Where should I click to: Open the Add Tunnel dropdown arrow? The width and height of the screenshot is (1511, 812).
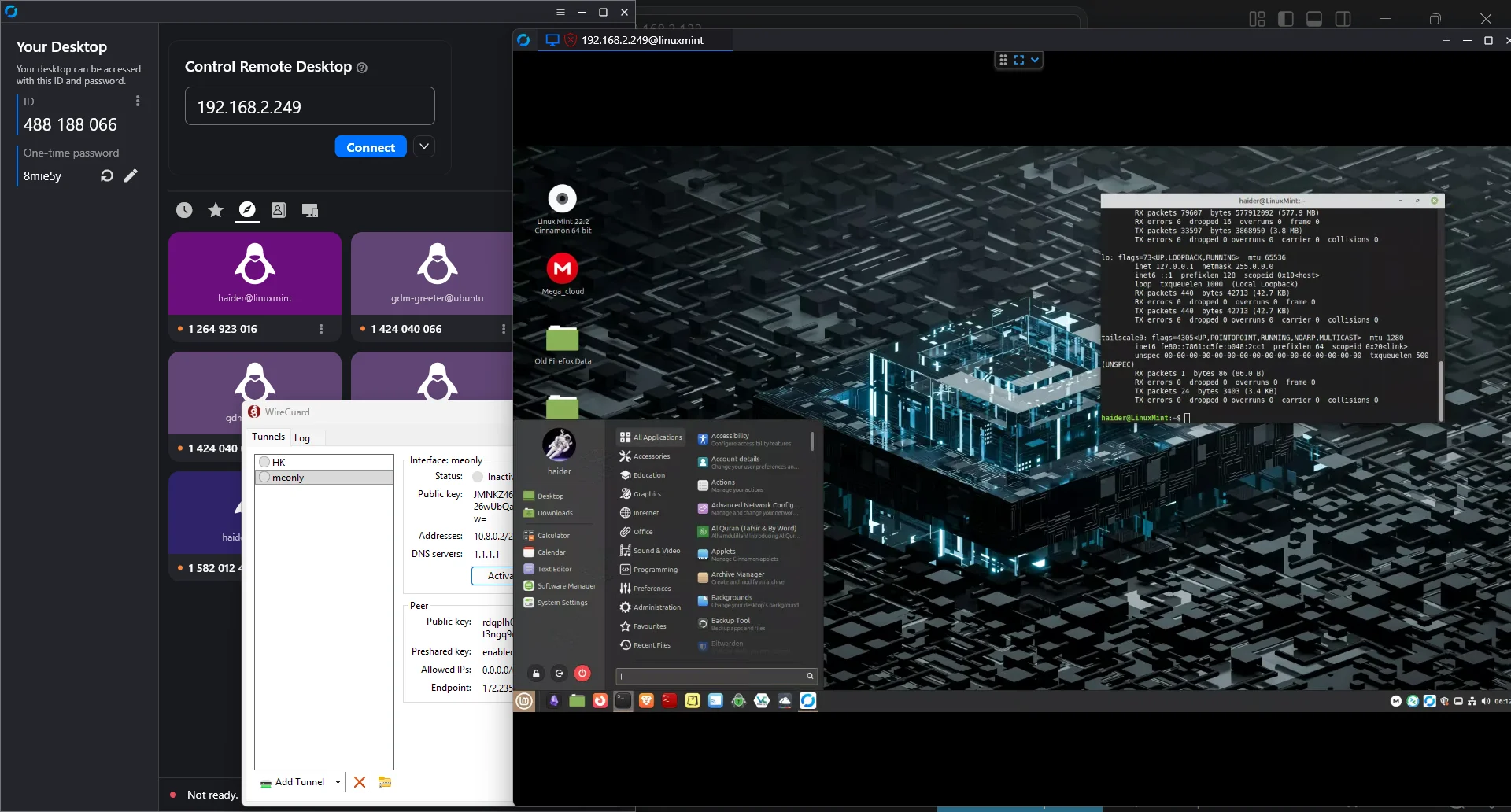point(338,782)
